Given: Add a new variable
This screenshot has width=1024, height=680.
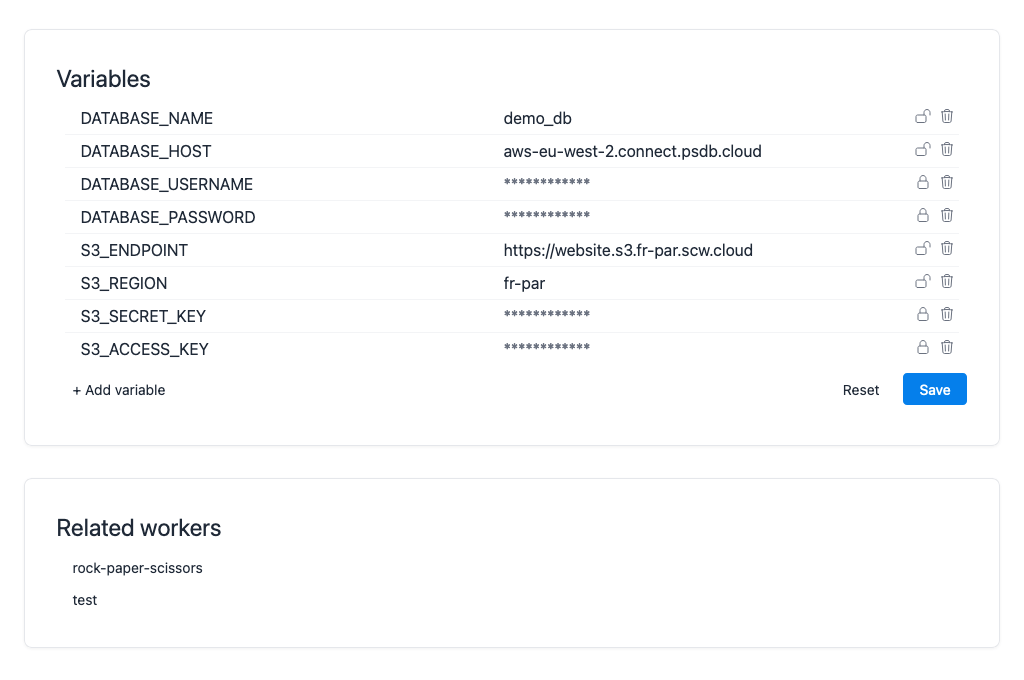Looking at the screenshot, I should point(119,390).
